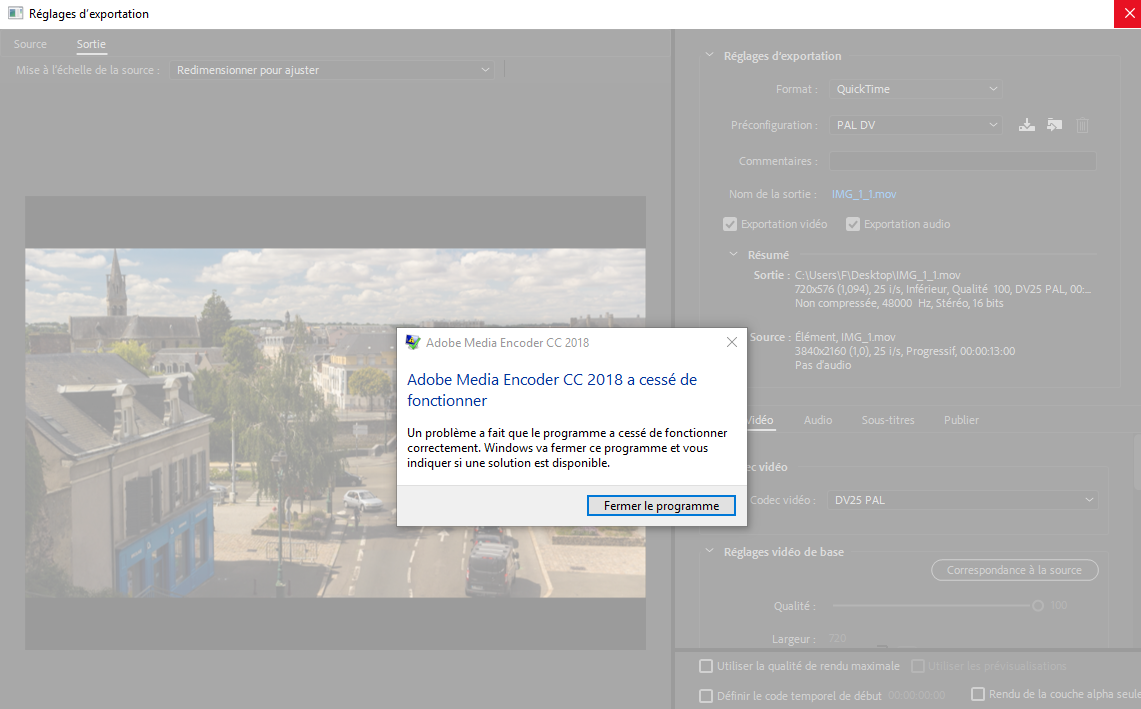Click the import preset icon
1141x709 pixels.
1054,125
